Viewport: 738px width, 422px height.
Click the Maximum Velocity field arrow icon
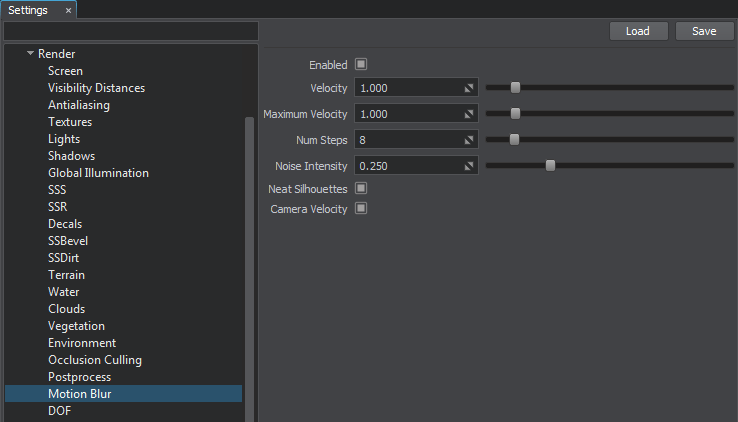(469, 114)
